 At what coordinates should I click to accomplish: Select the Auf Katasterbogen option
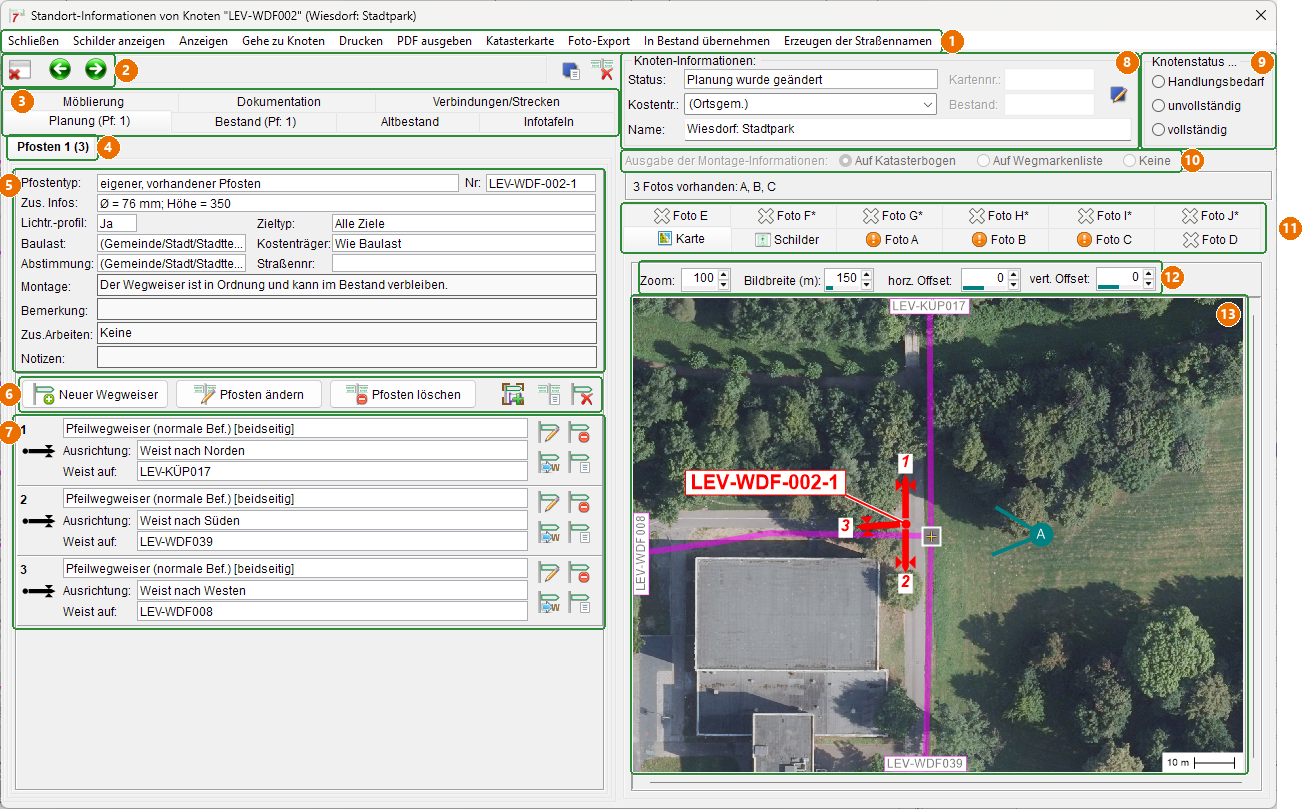845,160
